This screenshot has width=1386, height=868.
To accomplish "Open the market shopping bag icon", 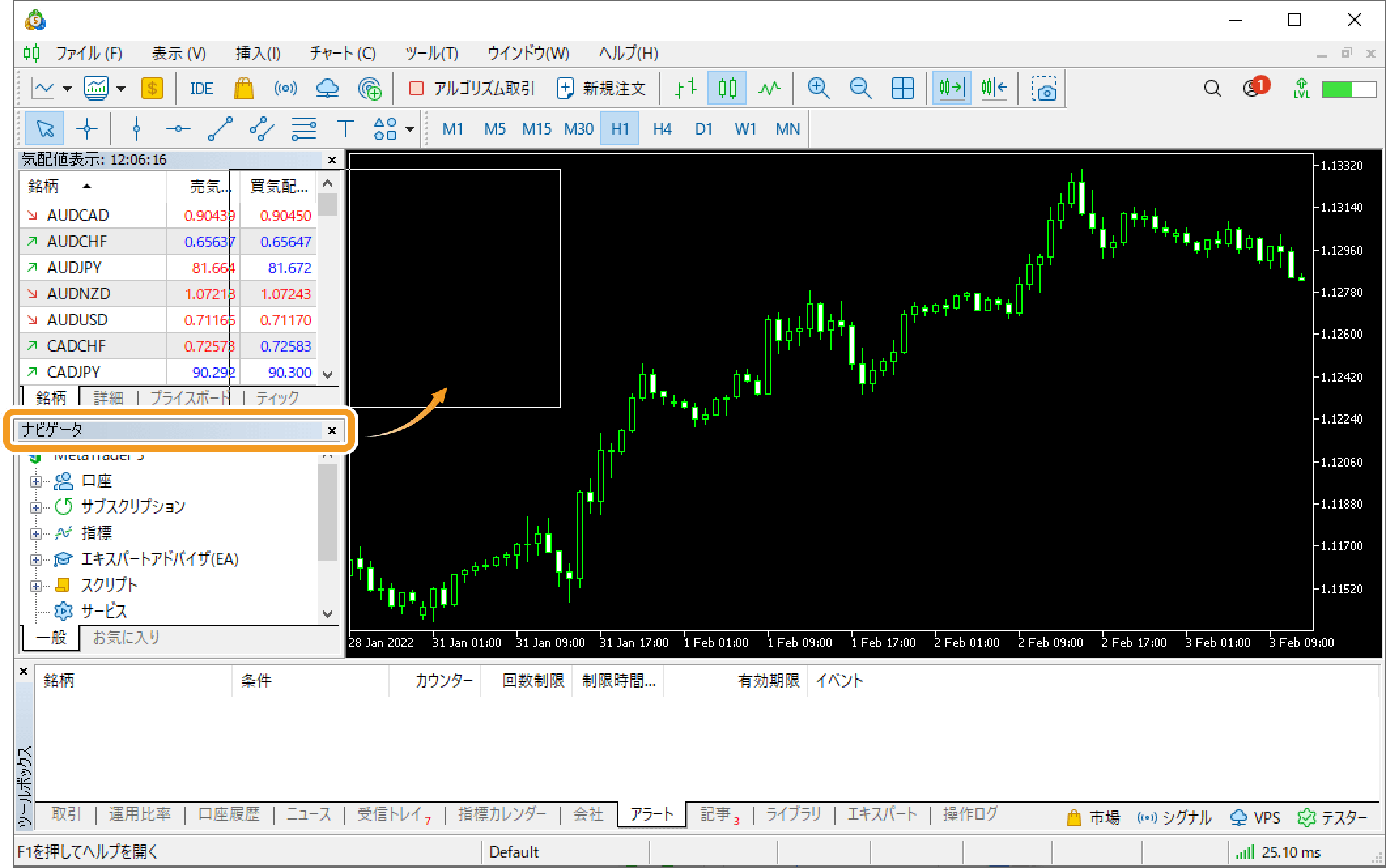I will point(243,88).
